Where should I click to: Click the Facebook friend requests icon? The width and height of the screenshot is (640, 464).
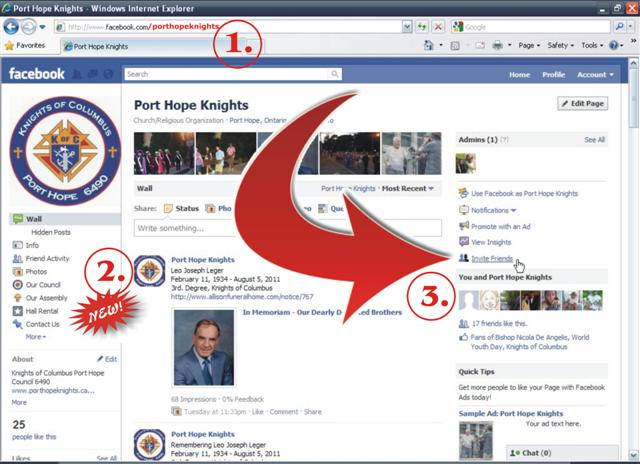(x=77, y=74)
